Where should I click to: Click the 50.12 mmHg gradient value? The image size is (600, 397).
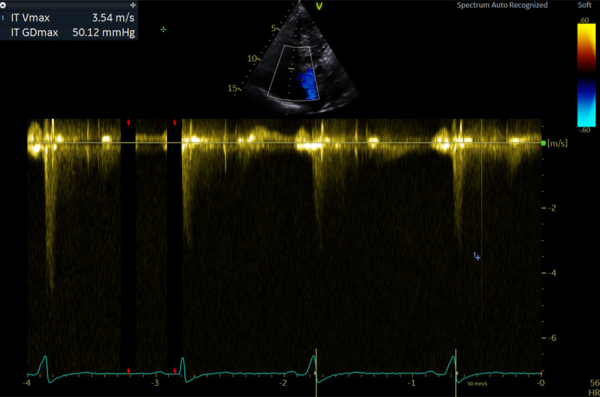[x=104, y=33]
